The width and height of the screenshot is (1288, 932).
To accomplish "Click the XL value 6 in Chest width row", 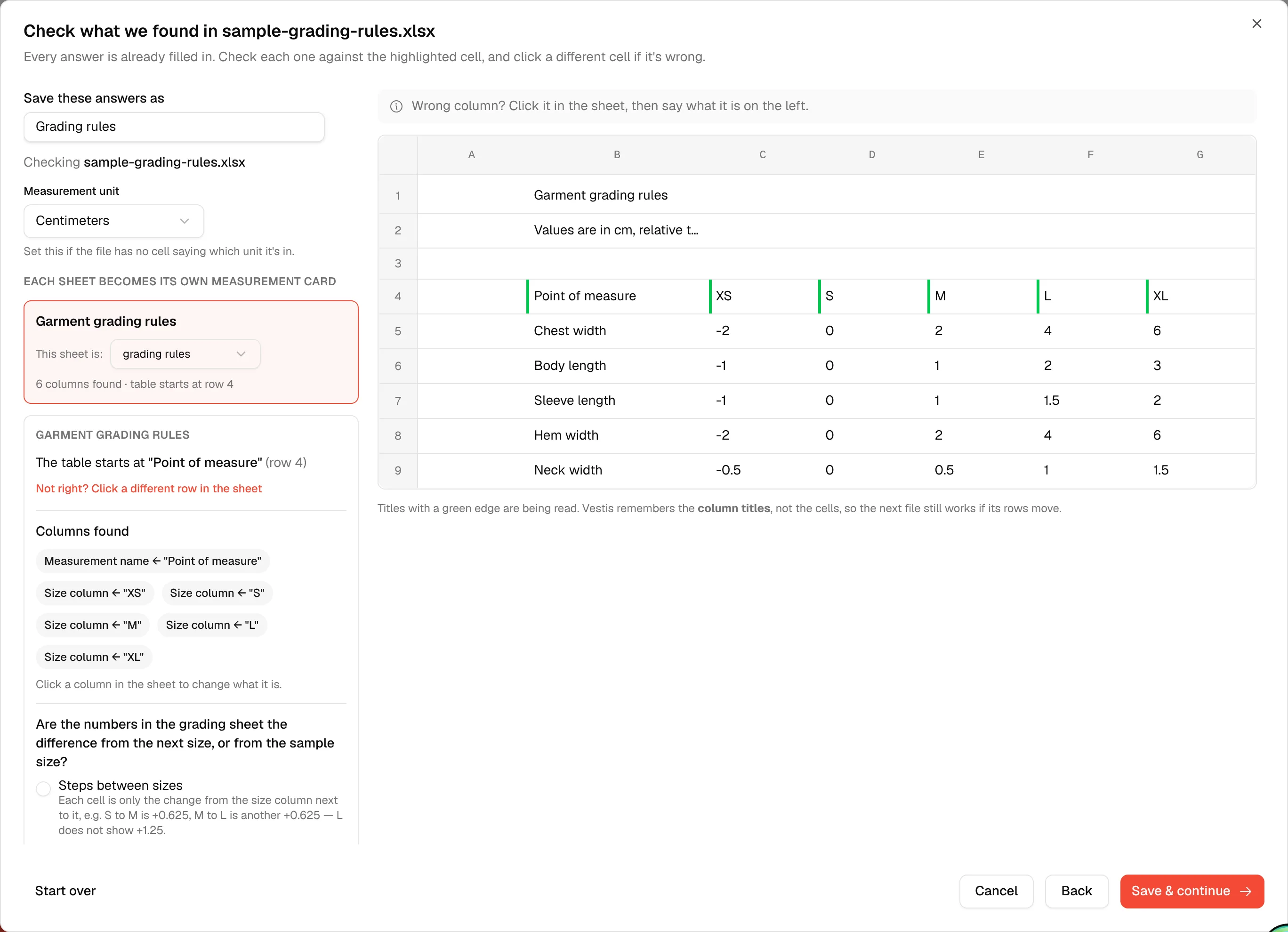I will 1200,331.
